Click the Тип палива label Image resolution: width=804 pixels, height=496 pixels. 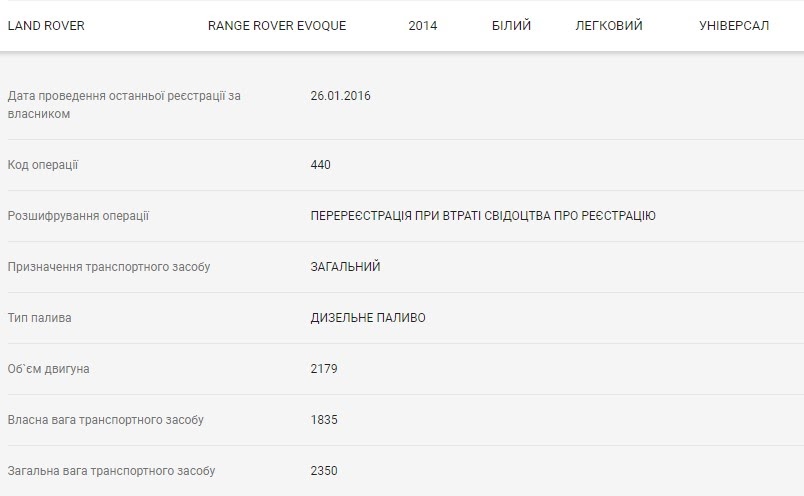pyautogui.click(x=40, y=318)
